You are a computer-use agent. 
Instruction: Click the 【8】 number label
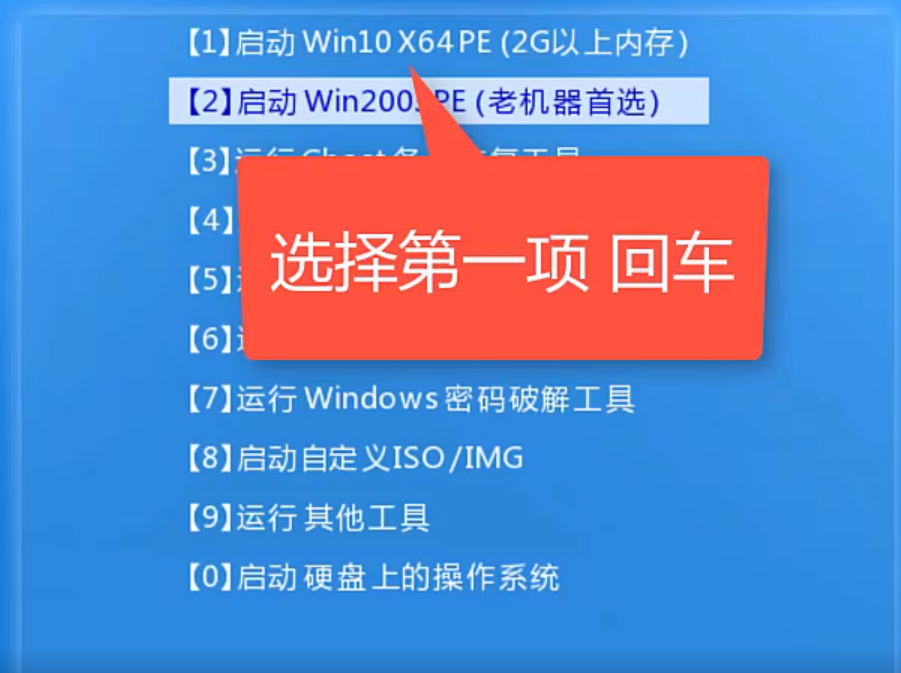click(x=210, y=458)
